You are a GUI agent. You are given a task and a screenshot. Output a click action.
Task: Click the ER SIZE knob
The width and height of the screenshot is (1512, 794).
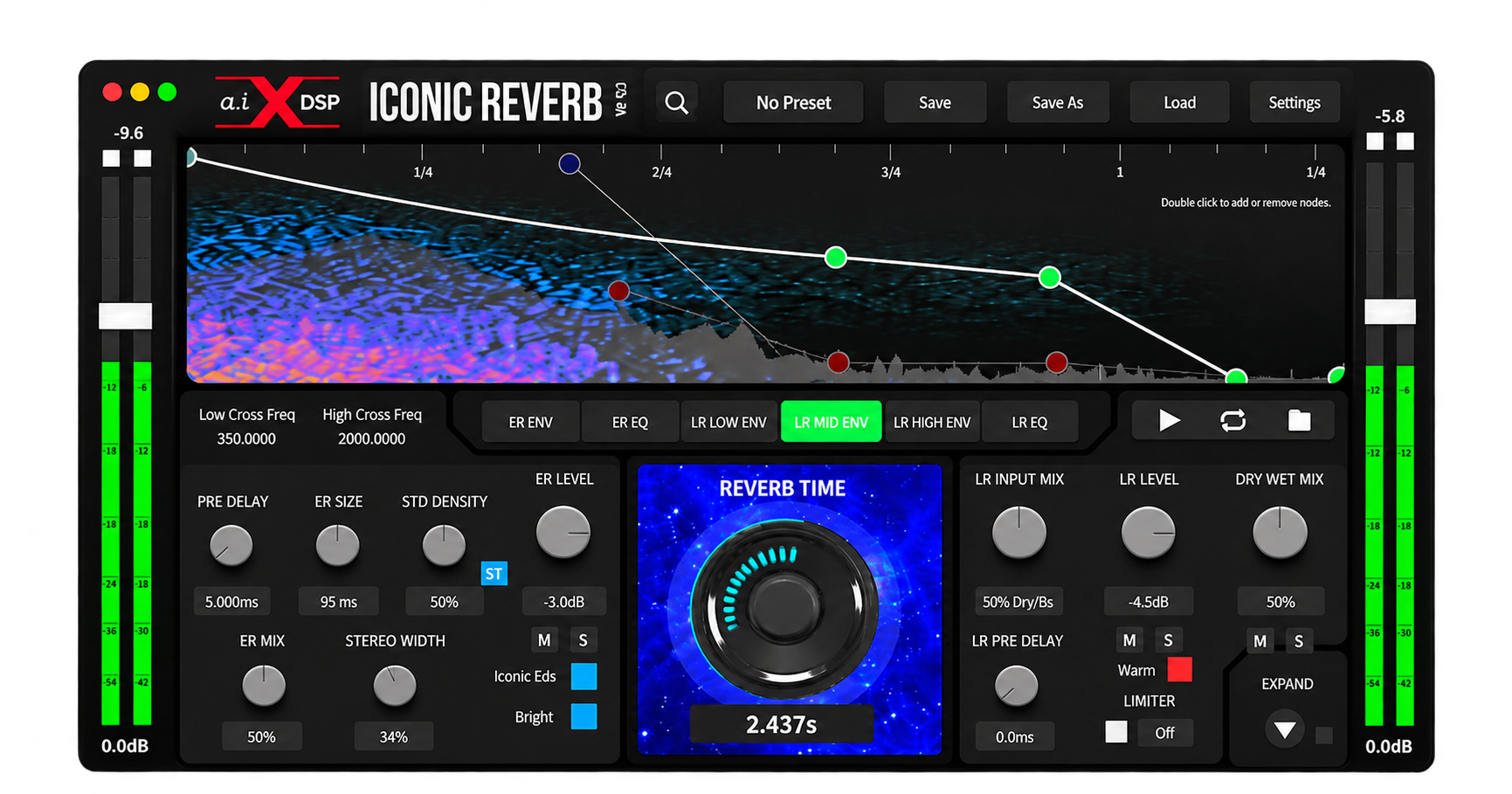click(337, 546)
